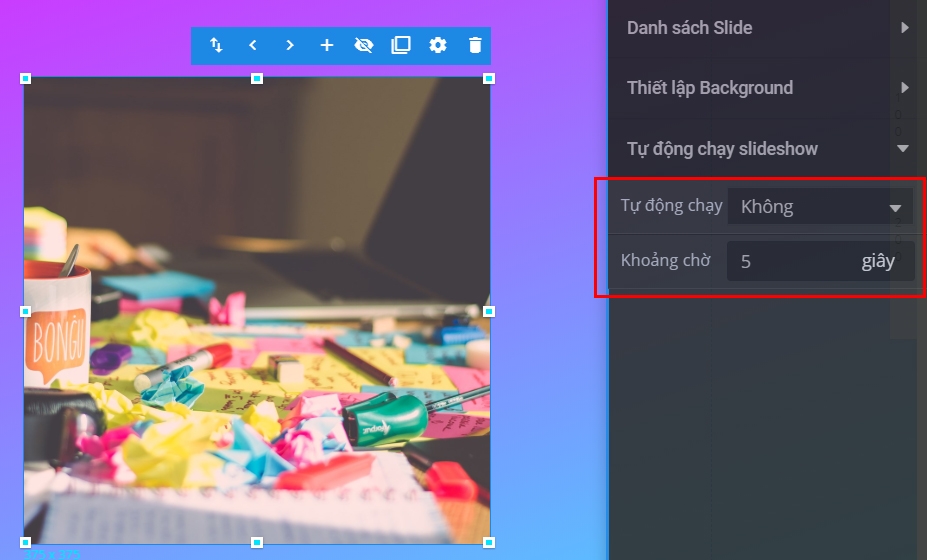Viewport: 927px width, 560px height.
Task: Go to previous slide with left chevron
Action: click(x=253, y=45)
